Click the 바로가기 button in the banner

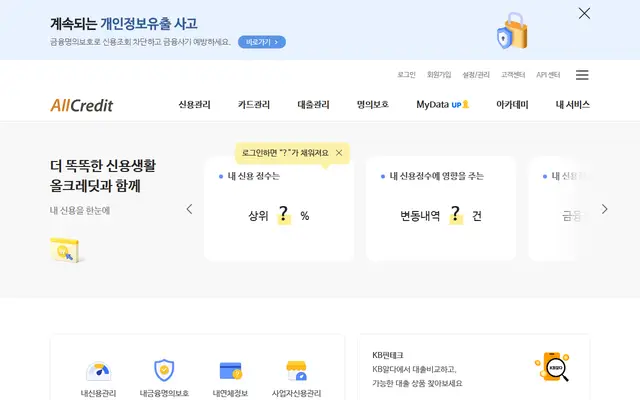click(262, 42)
